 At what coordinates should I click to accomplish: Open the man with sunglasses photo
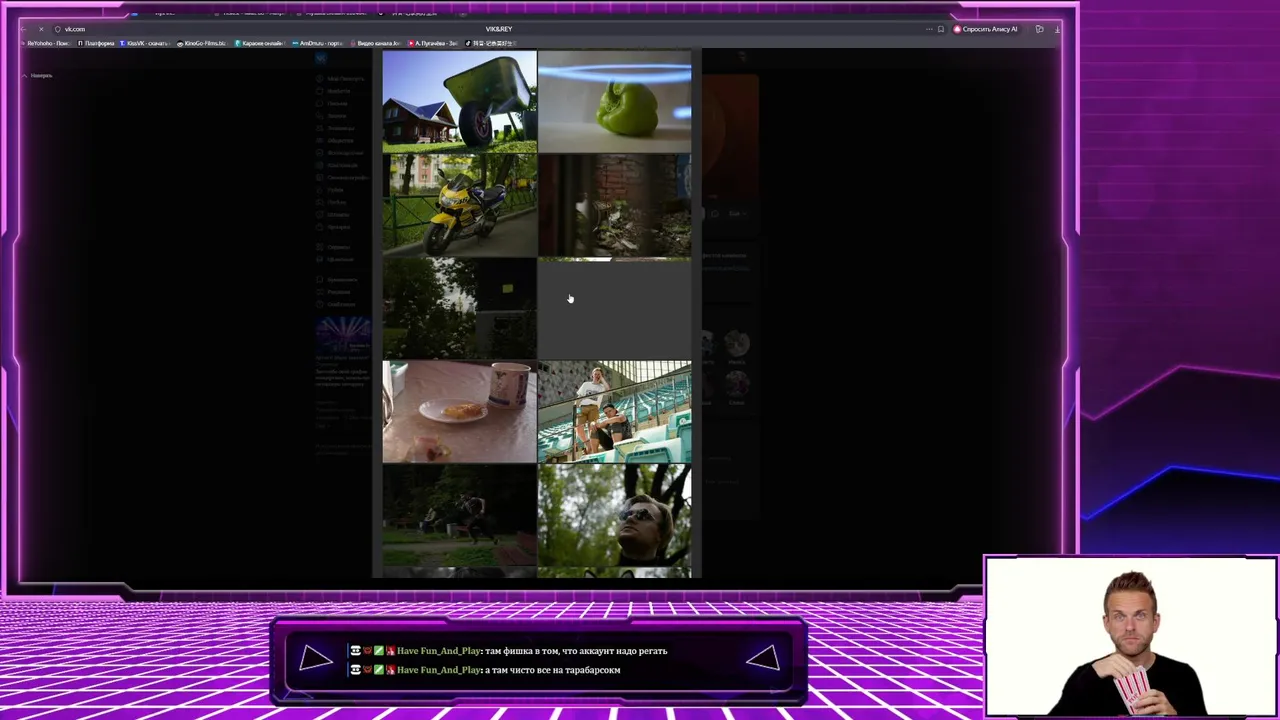pyautogui.click(x=614, y=515)
